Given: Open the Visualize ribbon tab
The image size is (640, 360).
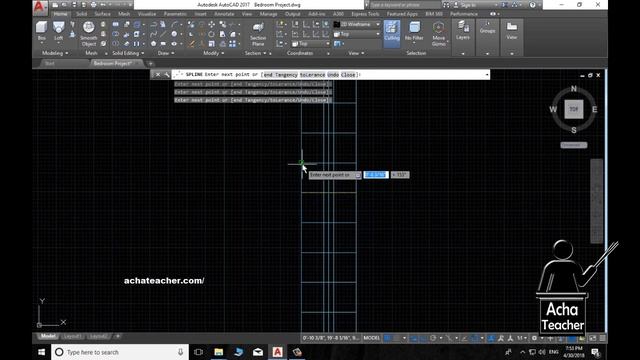Looking at the screenshot, I should click(x=147, y=14).
